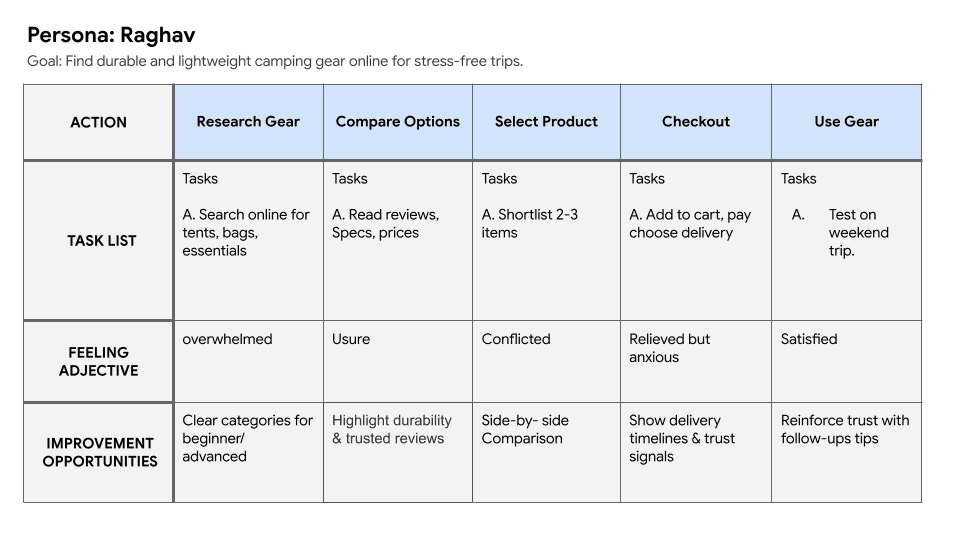This screenshot has width=960, height=540.
Task: Select the 'Use Gear' column header
Action: tap(846, 122)
